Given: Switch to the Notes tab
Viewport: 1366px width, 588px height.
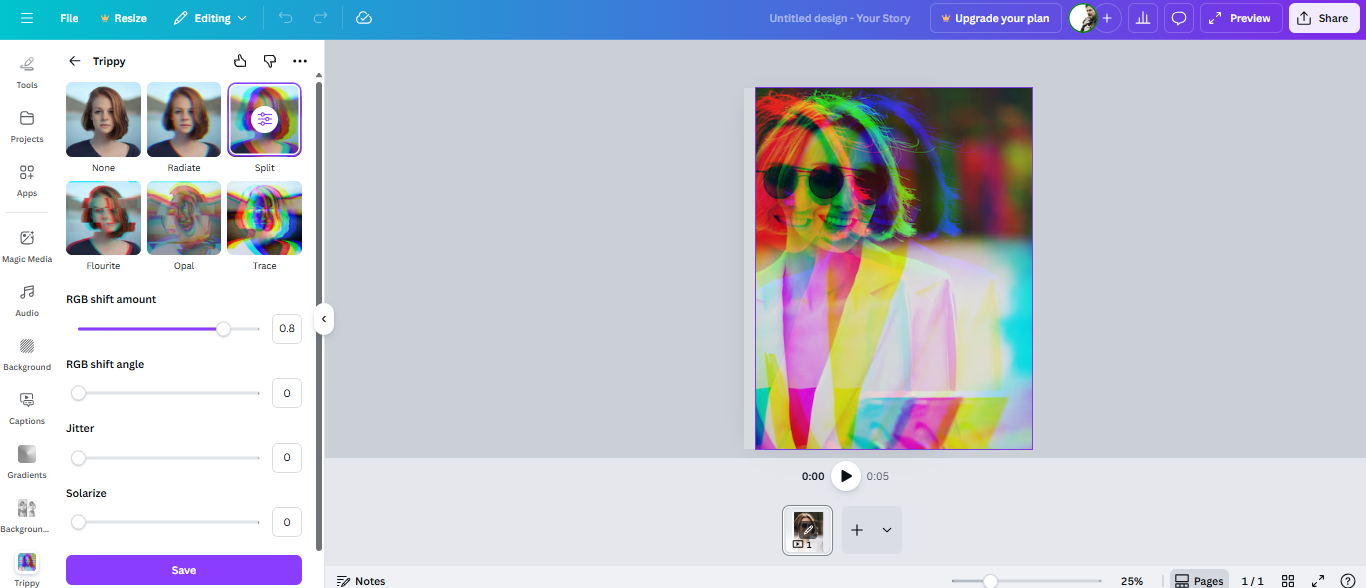Looking at the screenshot, I should click(x=360, y=579).
